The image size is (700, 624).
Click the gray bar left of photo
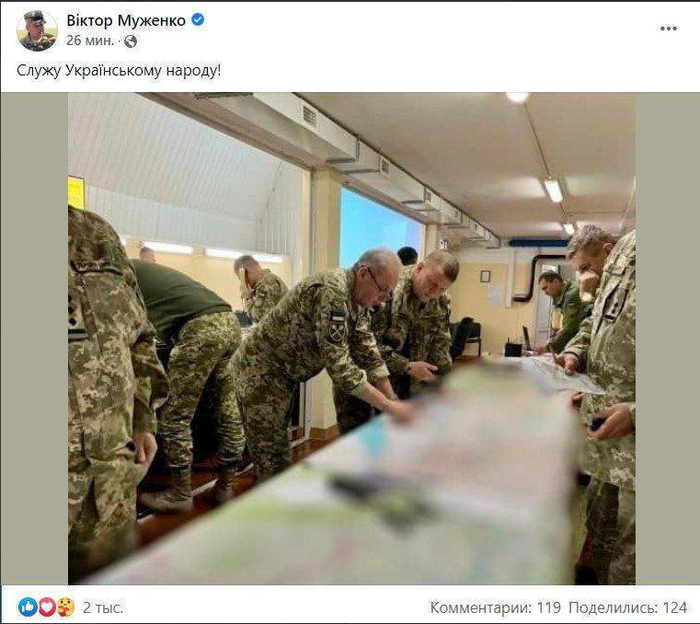(34, 338)
